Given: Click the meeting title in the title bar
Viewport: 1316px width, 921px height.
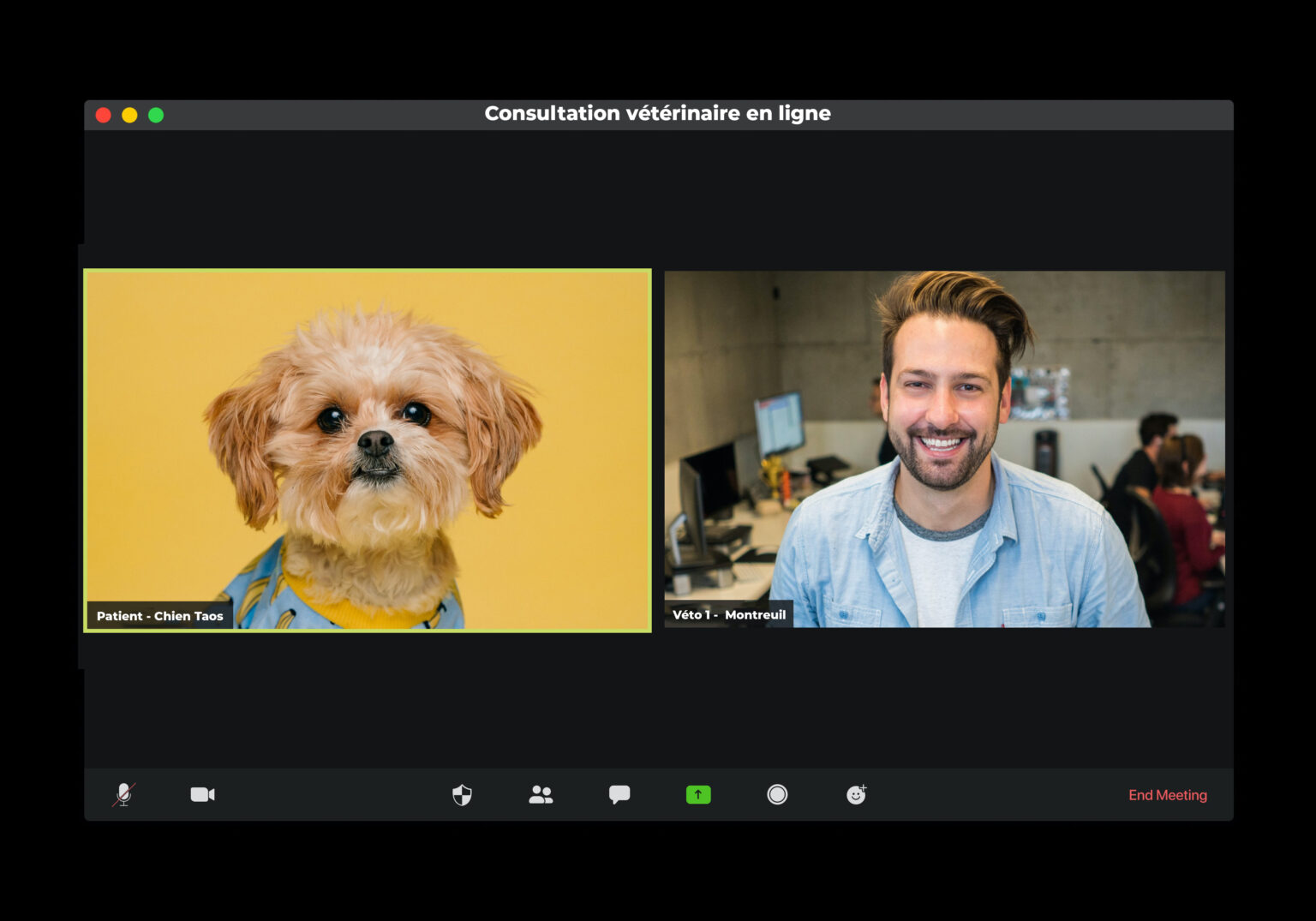Looking at the screenshot, I should pos(658,112).
